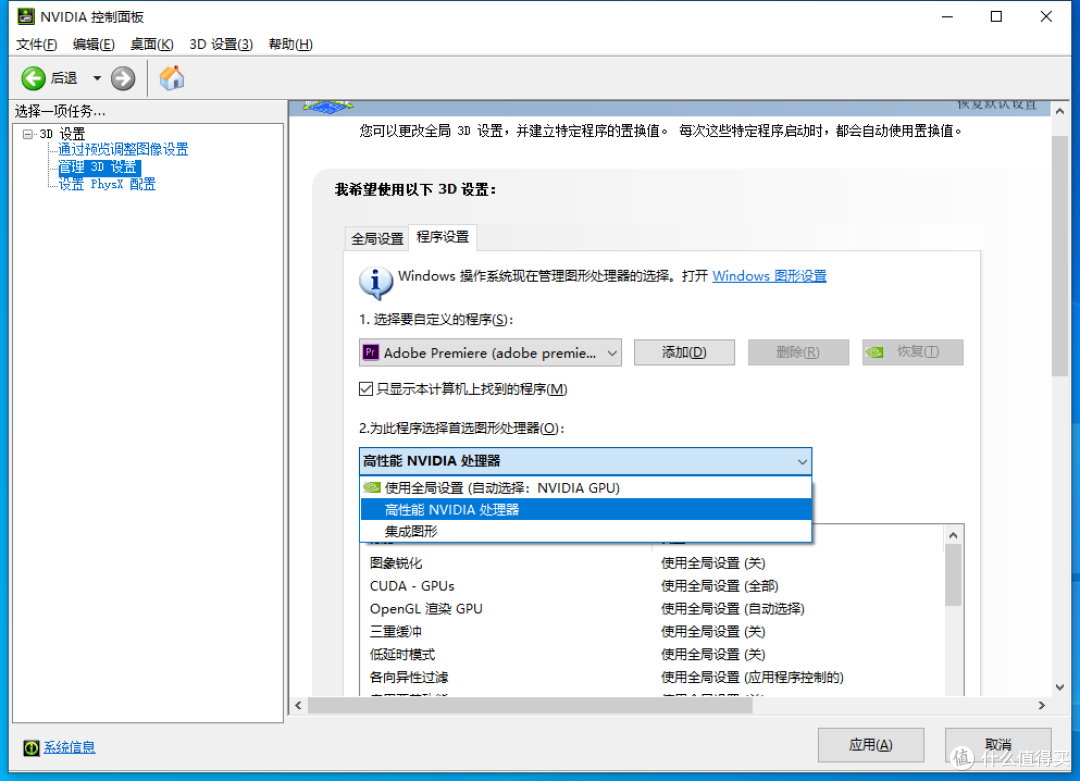Click the NVIDIA logo on the 恢复 button

click(x=875, y=353)
